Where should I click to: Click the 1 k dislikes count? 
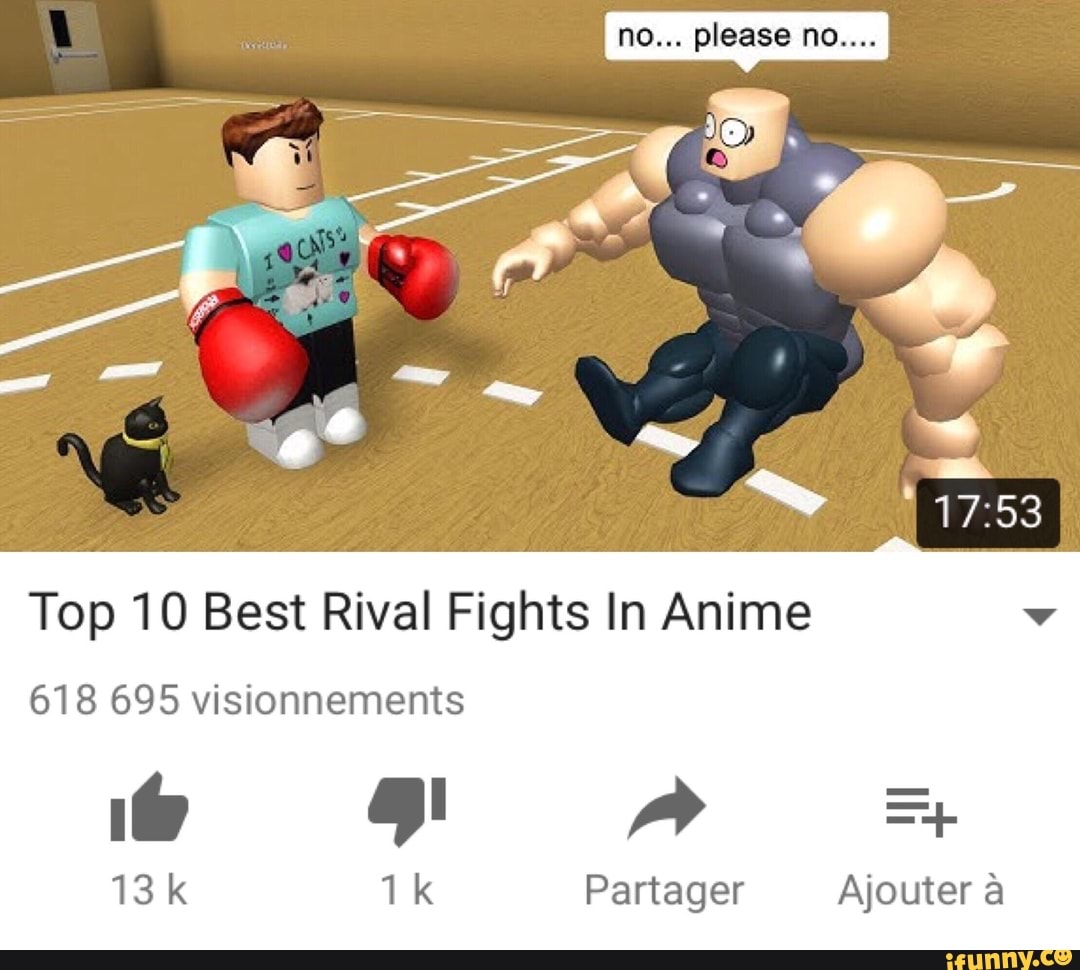pos(407,889)
